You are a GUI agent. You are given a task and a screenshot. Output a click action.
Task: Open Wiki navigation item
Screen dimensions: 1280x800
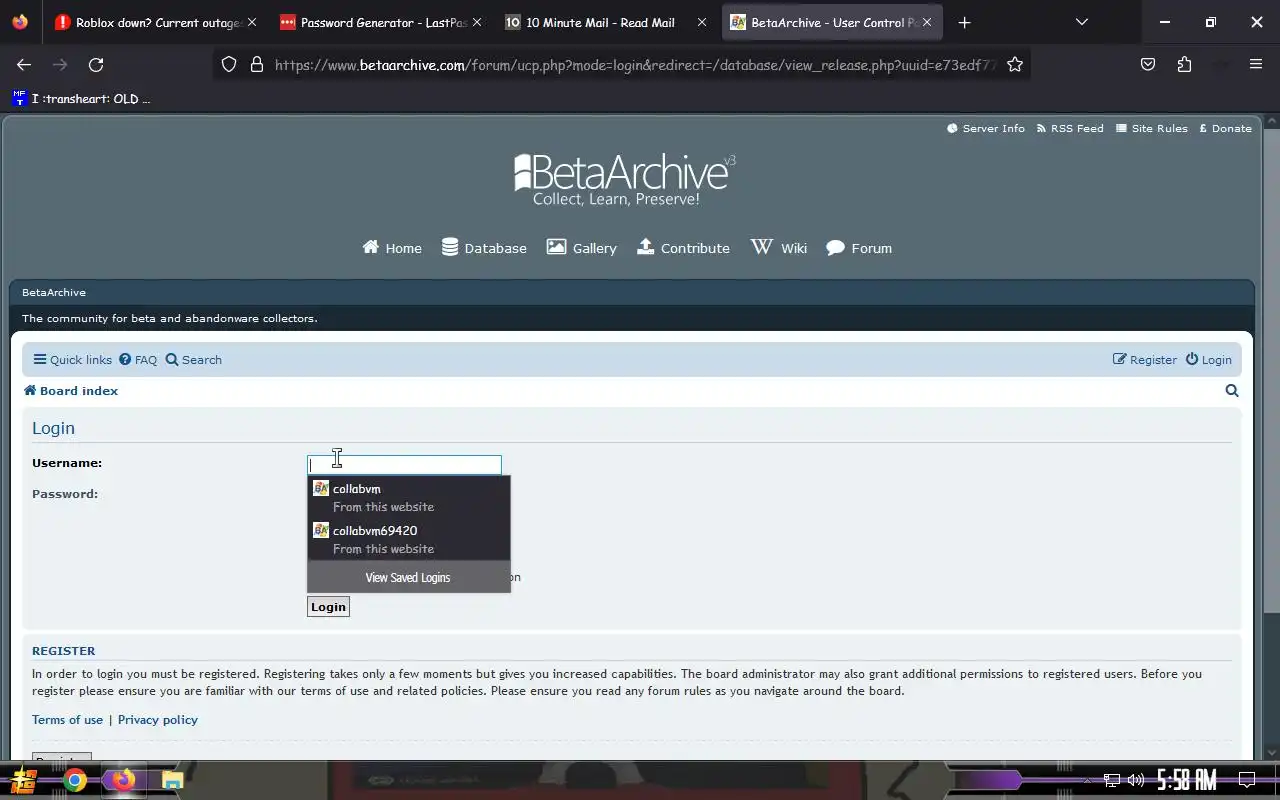(x=779, y=248)
